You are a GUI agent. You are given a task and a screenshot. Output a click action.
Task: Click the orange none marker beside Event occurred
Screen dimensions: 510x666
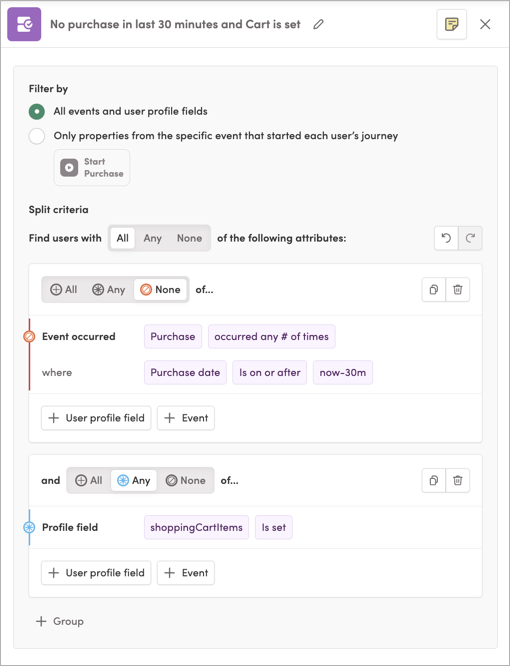point(29,337)
